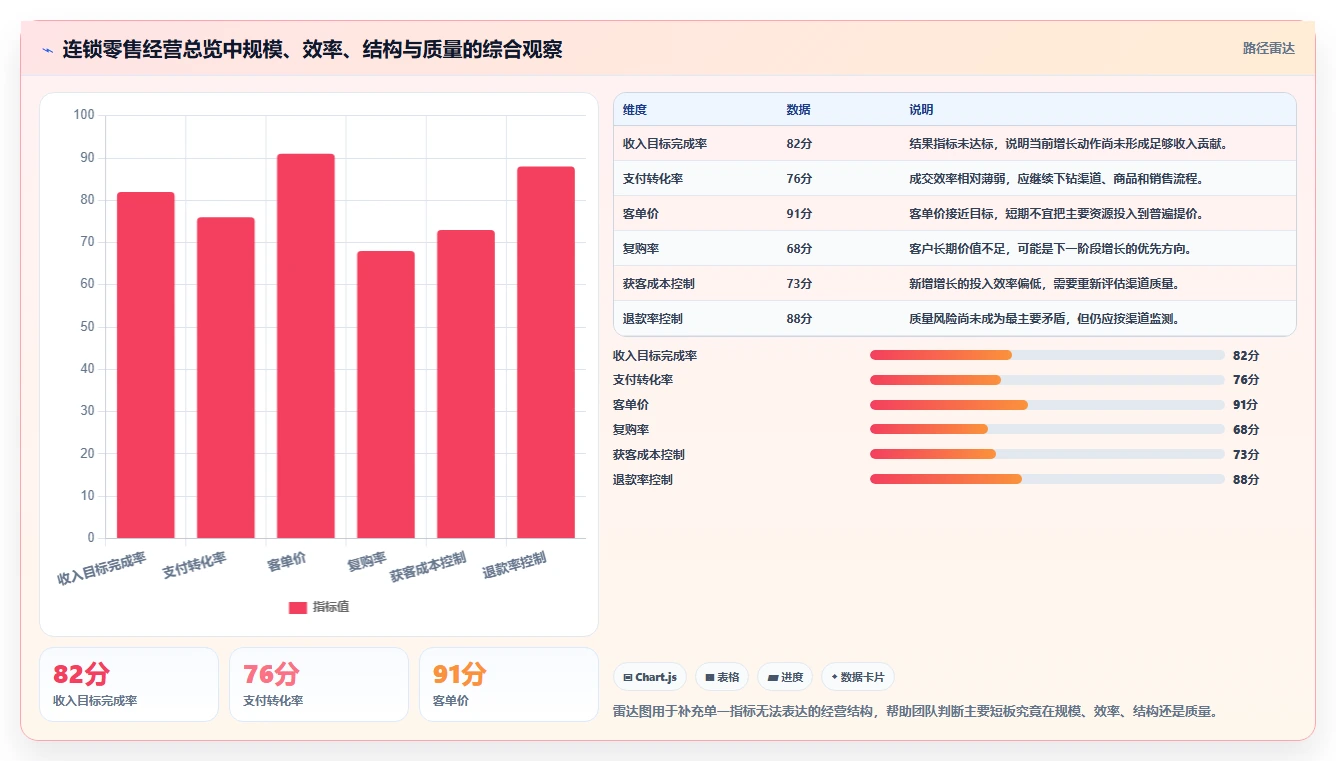Click the 路径雷达 label in the header
This screenshot has height=761, width=1336.
point(1268,48)
